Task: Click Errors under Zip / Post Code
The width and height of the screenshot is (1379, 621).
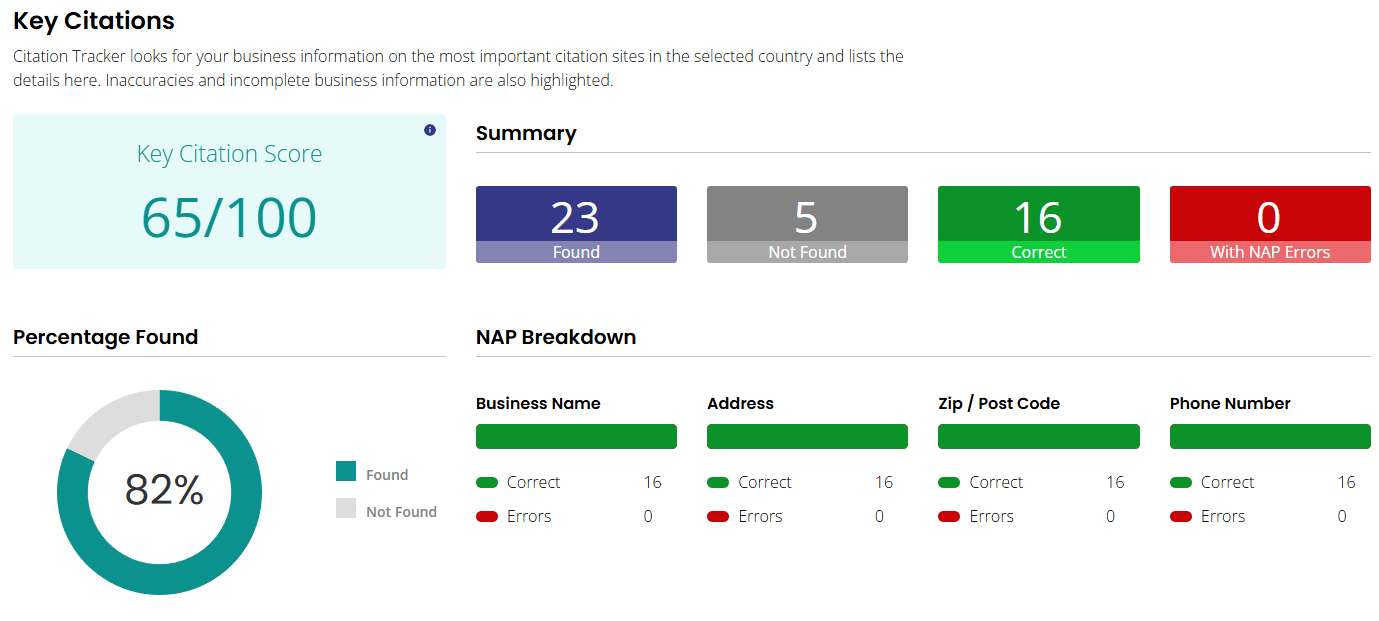Action: pyautogui.click(x=991, y=516)
